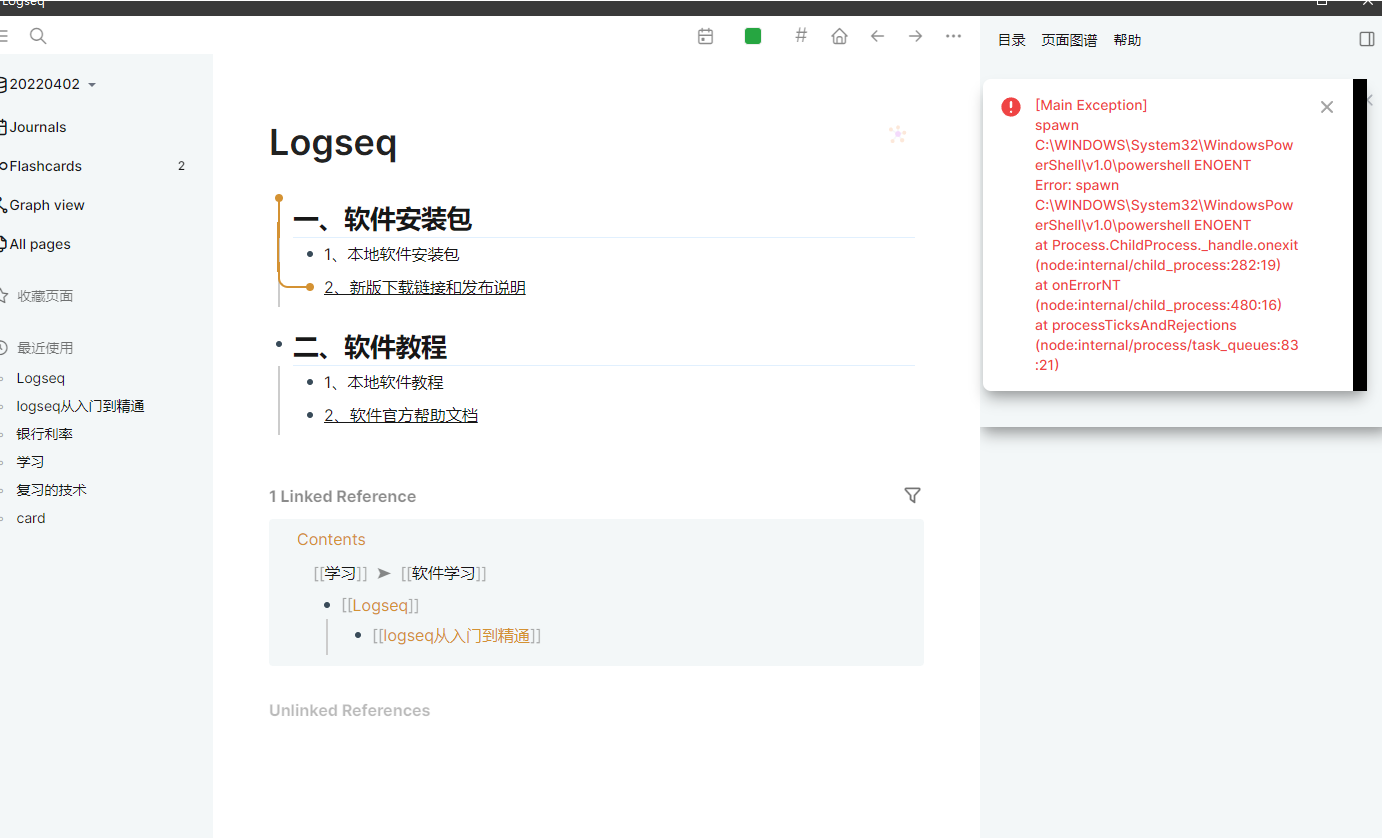Open the search magnifier icon
This screenshot has height=838, width=1382.
38,36
